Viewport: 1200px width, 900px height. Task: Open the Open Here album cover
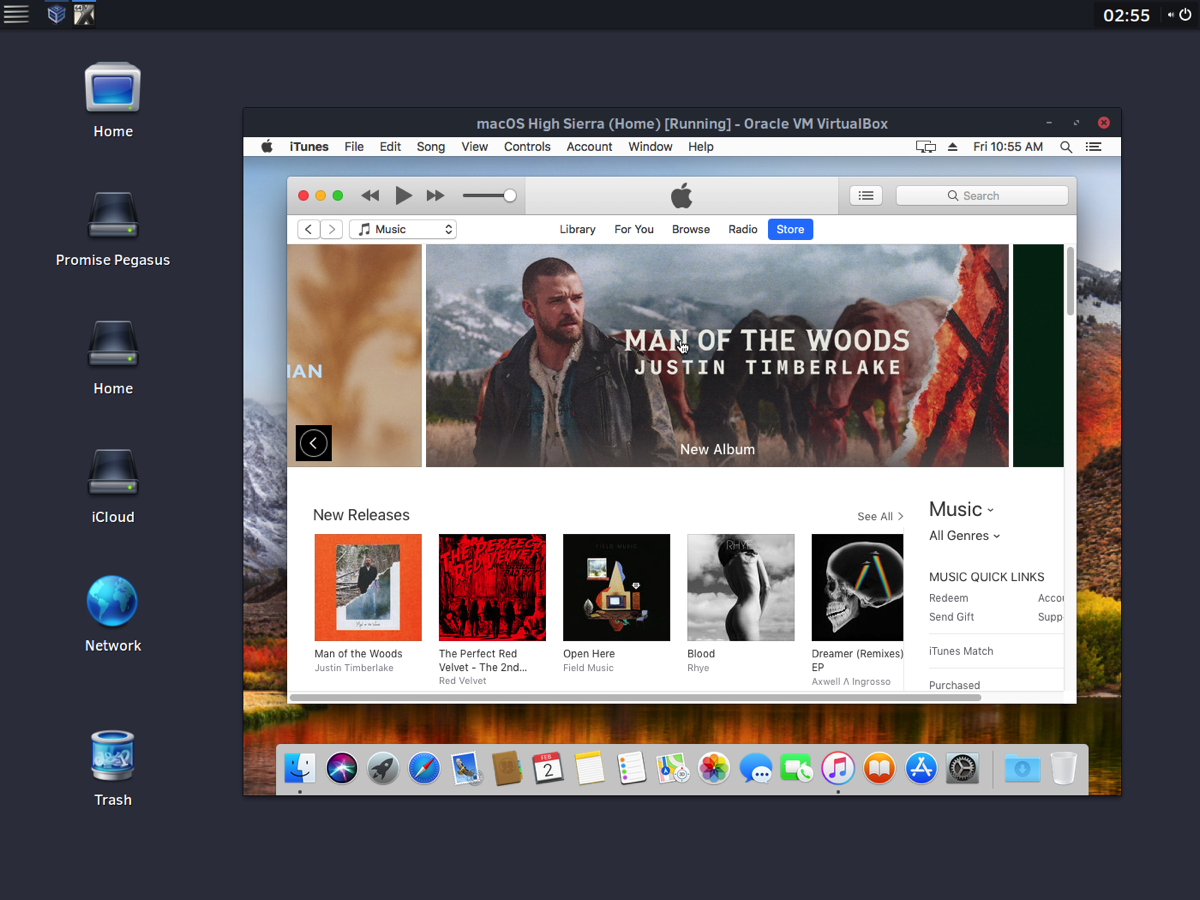(x=616, y=588)
